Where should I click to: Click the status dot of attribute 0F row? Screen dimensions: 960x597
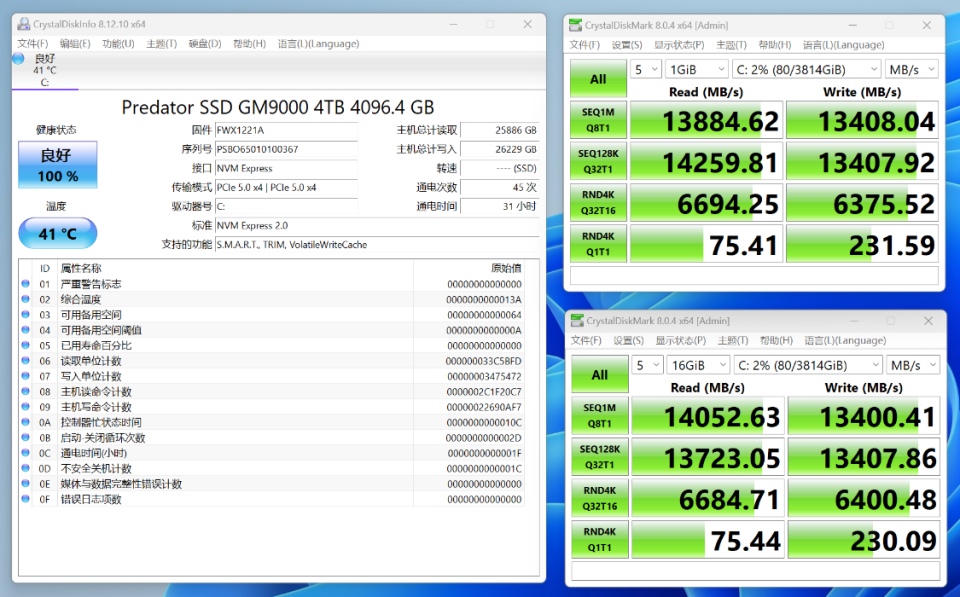[26, 499]
